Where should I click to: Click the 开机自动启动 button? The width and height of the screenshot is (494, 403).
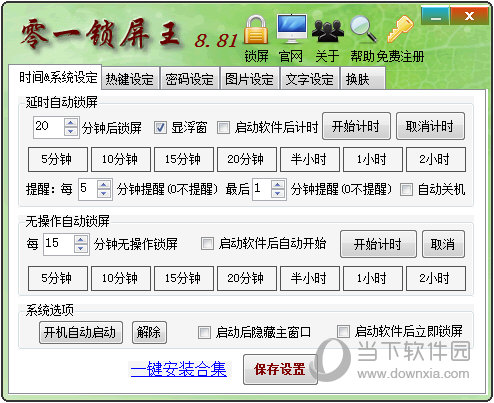pos(81,332)
